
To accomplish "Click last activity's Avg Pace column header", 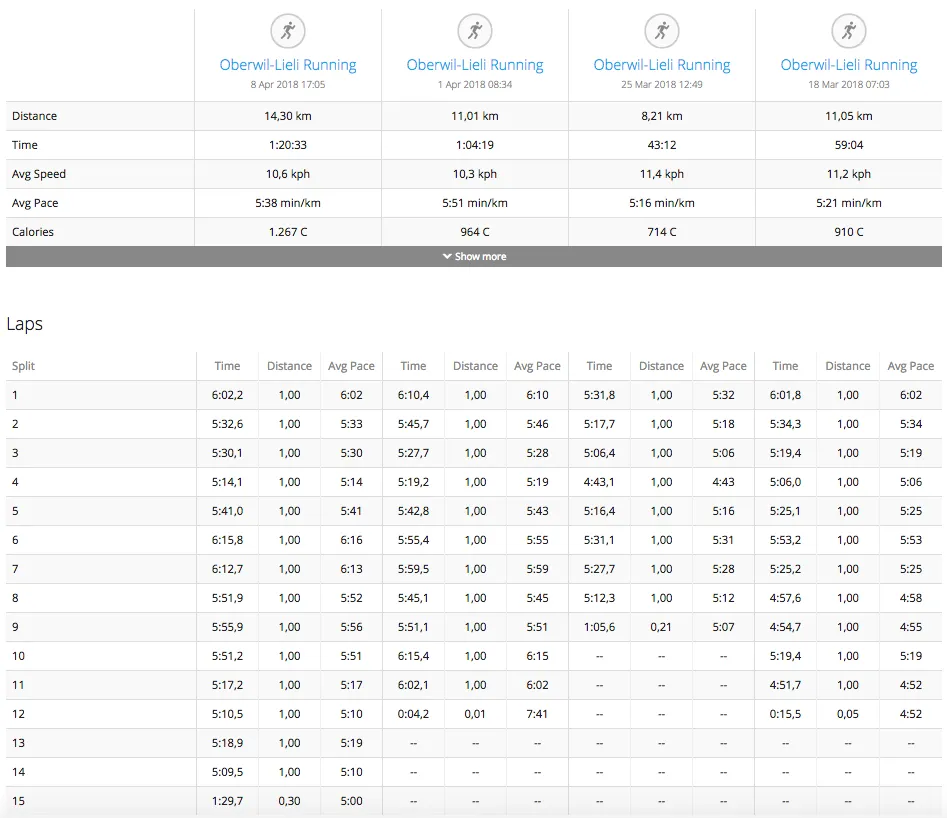I will [x=910, y=366].
